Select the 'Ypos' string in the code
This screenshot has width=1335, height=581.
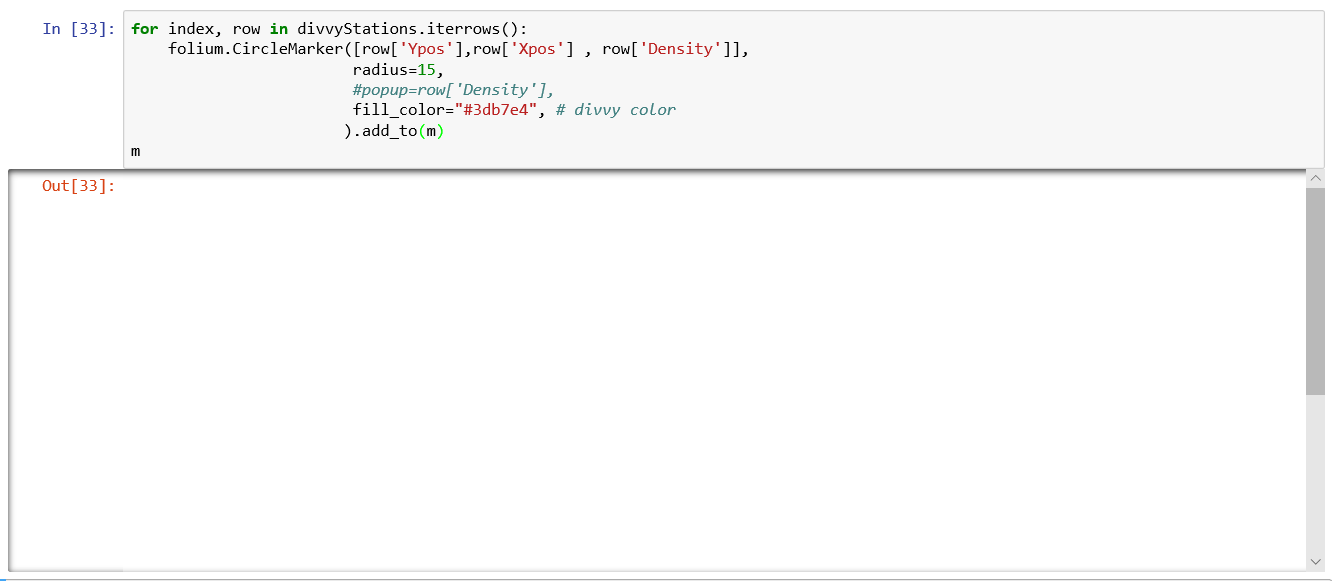click(x=424, y=48)
